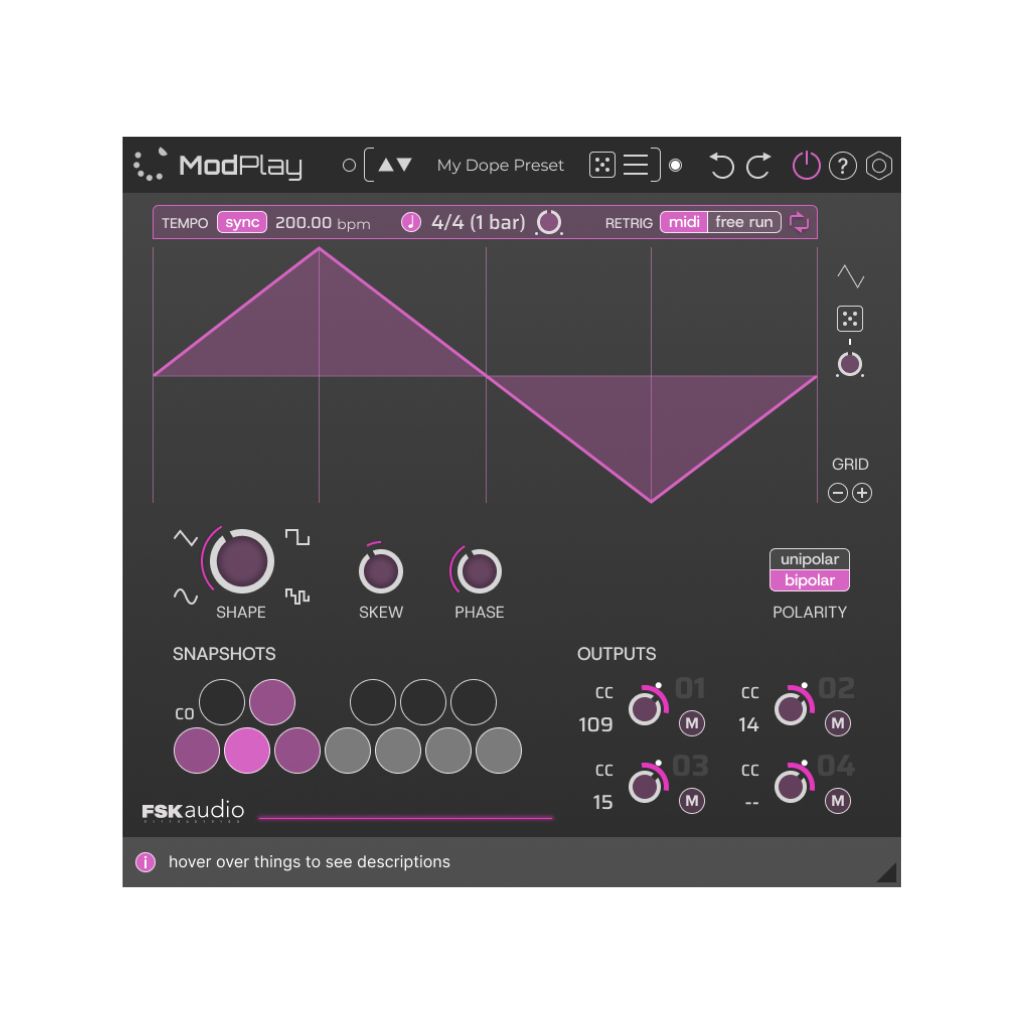Mute output 01 with M button
The height and width of the screenshot is (1024, 1024).
(x=692, y=723)
